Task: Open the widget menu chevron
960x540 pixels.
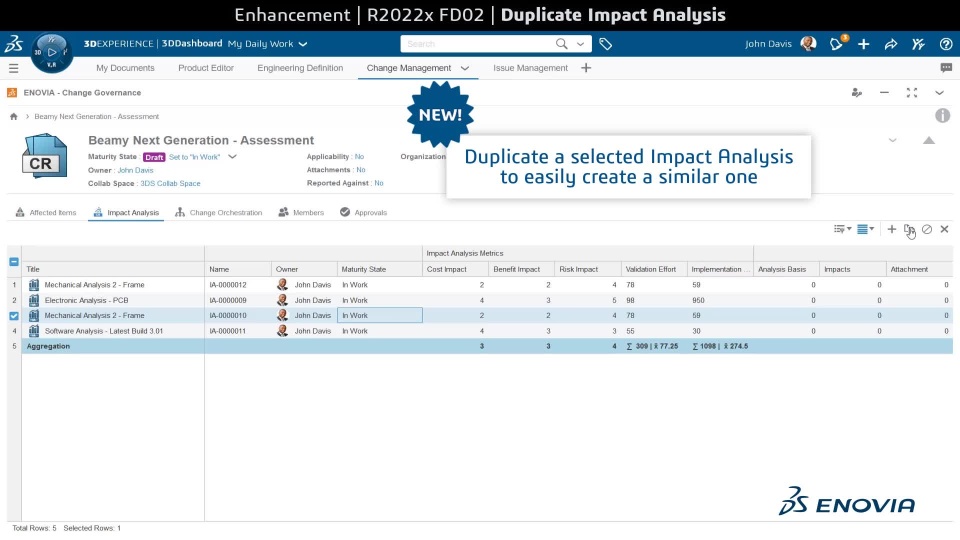Action: click(x=939, y=92)
